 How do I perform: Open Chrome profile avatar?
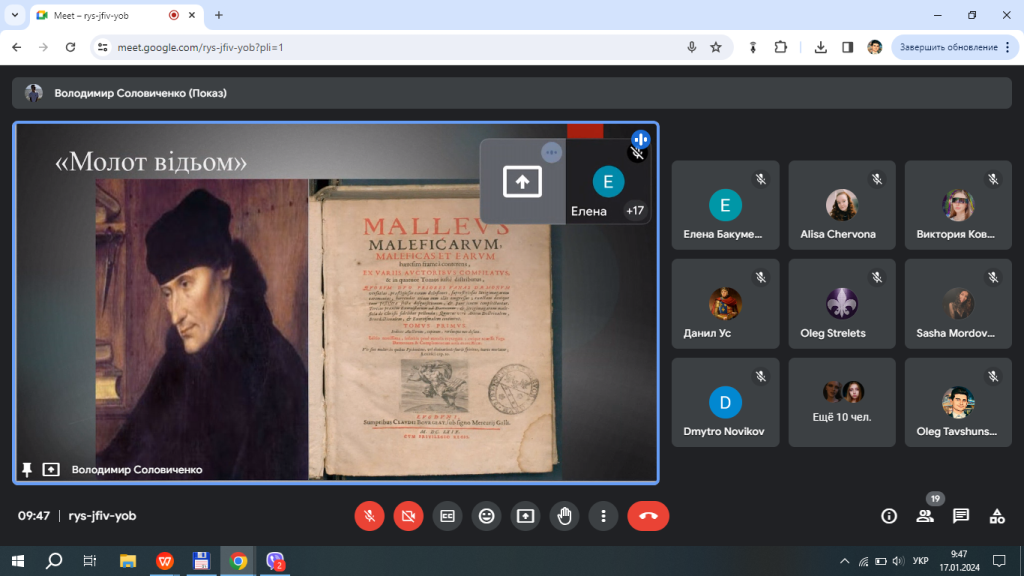tap(874, 47)
